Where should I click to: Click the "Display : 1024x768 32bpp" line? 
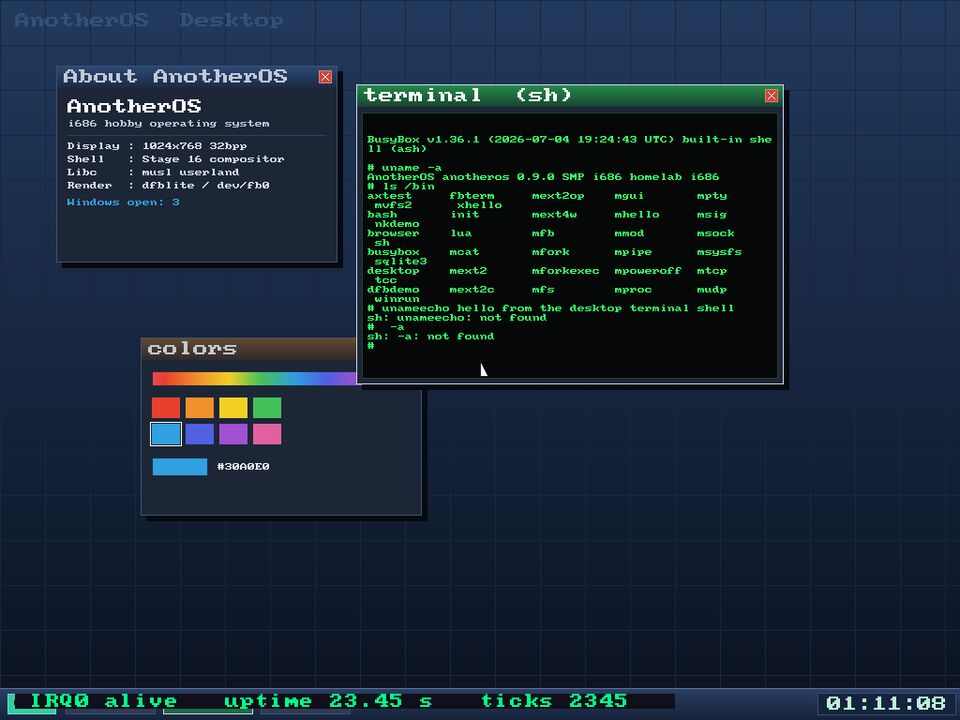157,146
